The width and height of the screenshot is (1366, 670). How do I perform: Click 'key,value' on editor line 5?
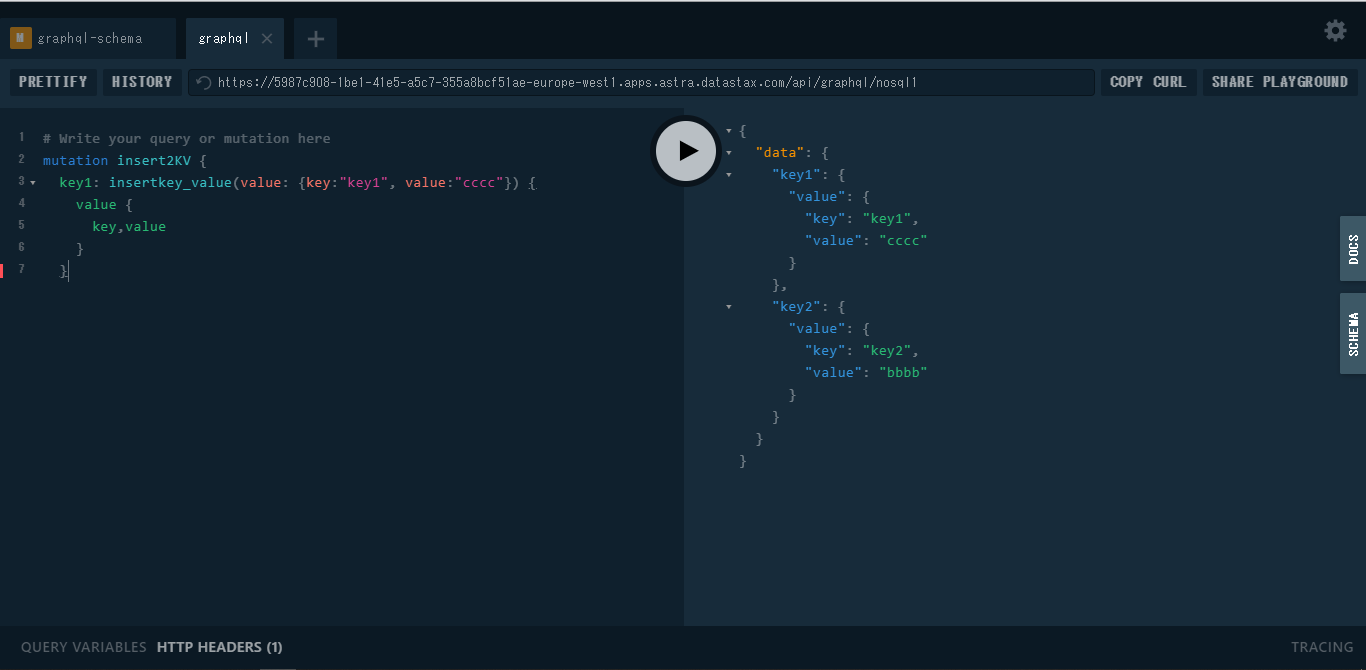pyautogui.click(x=129, y=226)
